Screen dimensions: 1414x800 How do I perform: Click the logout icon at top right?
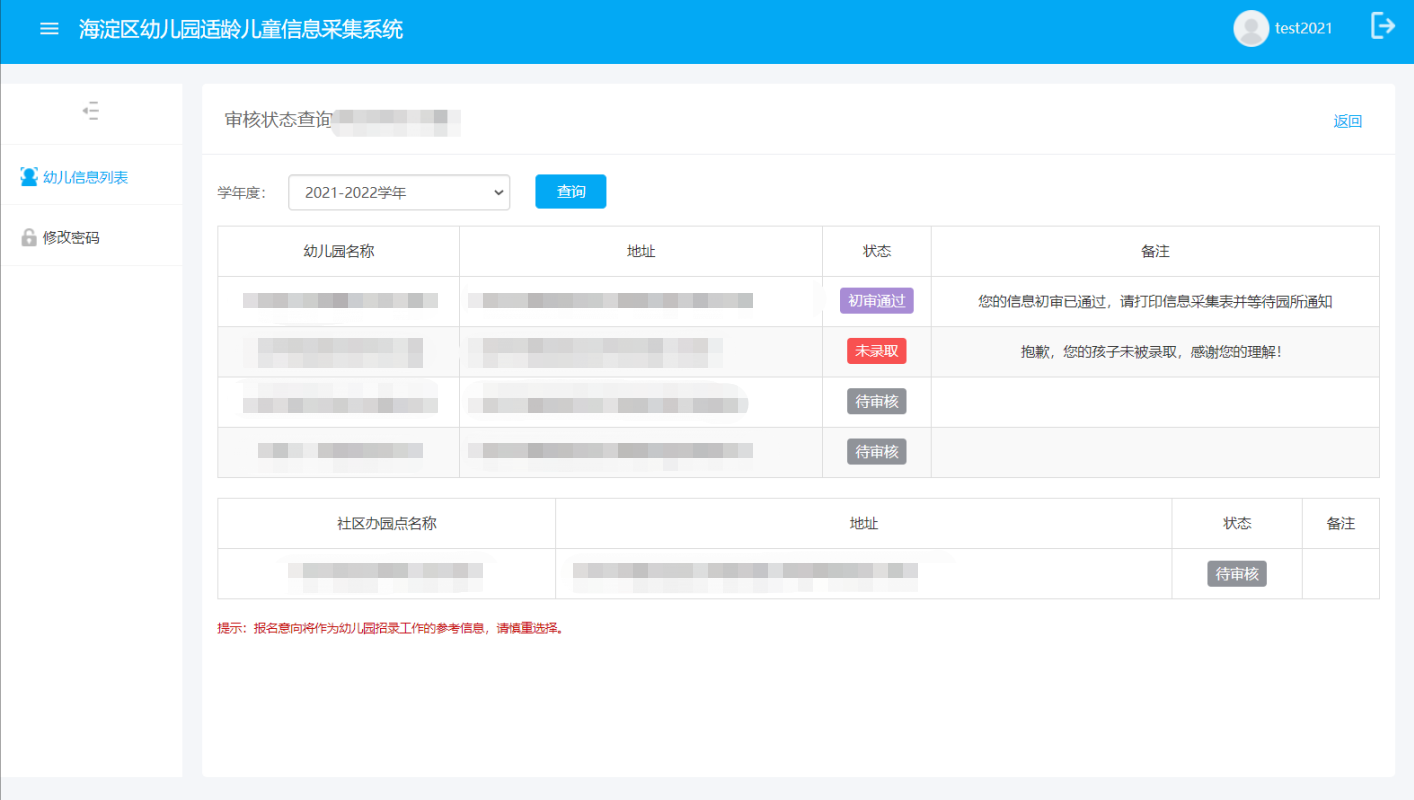tap(1382, 27)
